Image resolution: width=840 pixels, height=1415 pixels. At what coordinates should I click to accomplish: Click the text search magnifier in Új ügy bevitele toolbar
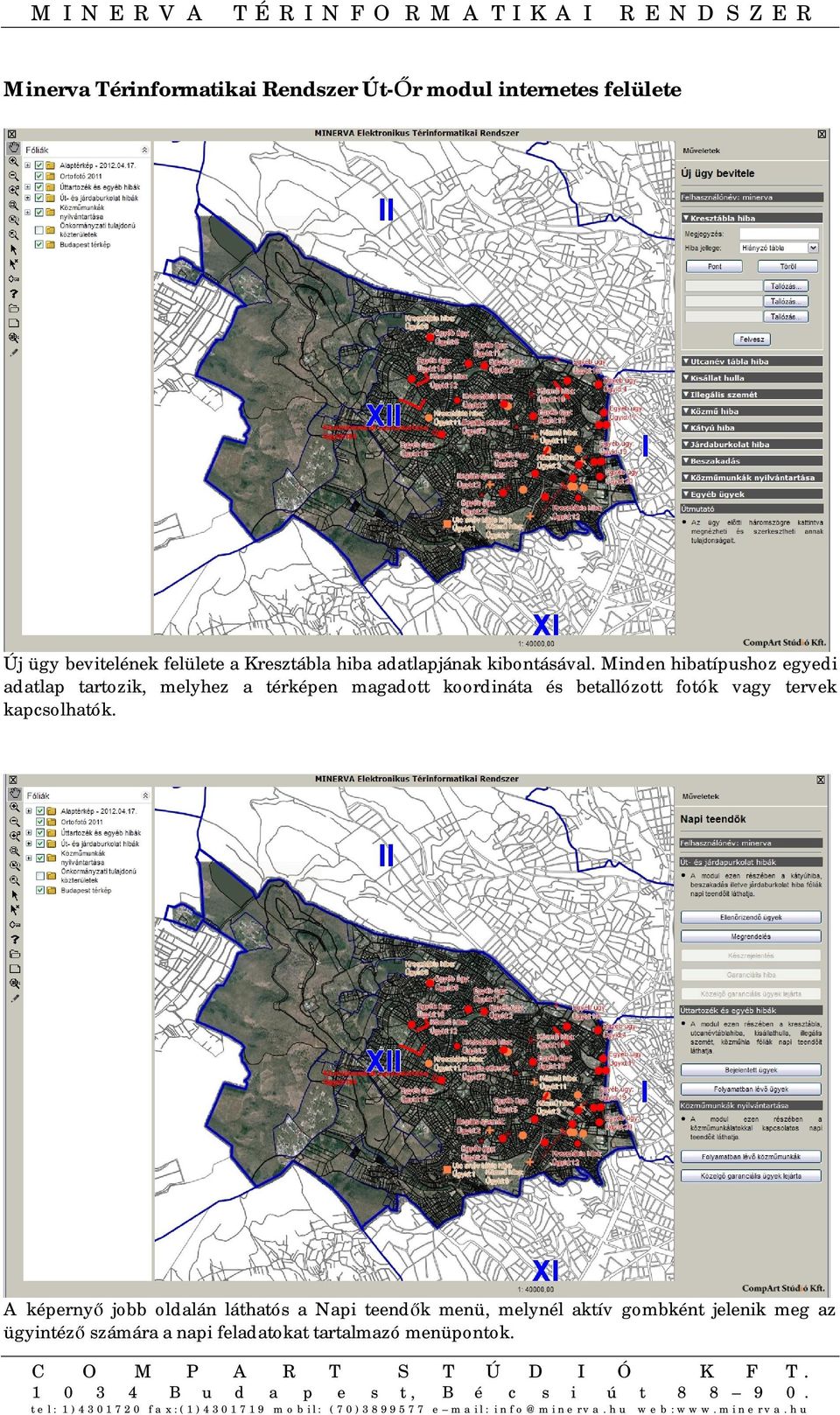tap(14, 338)
